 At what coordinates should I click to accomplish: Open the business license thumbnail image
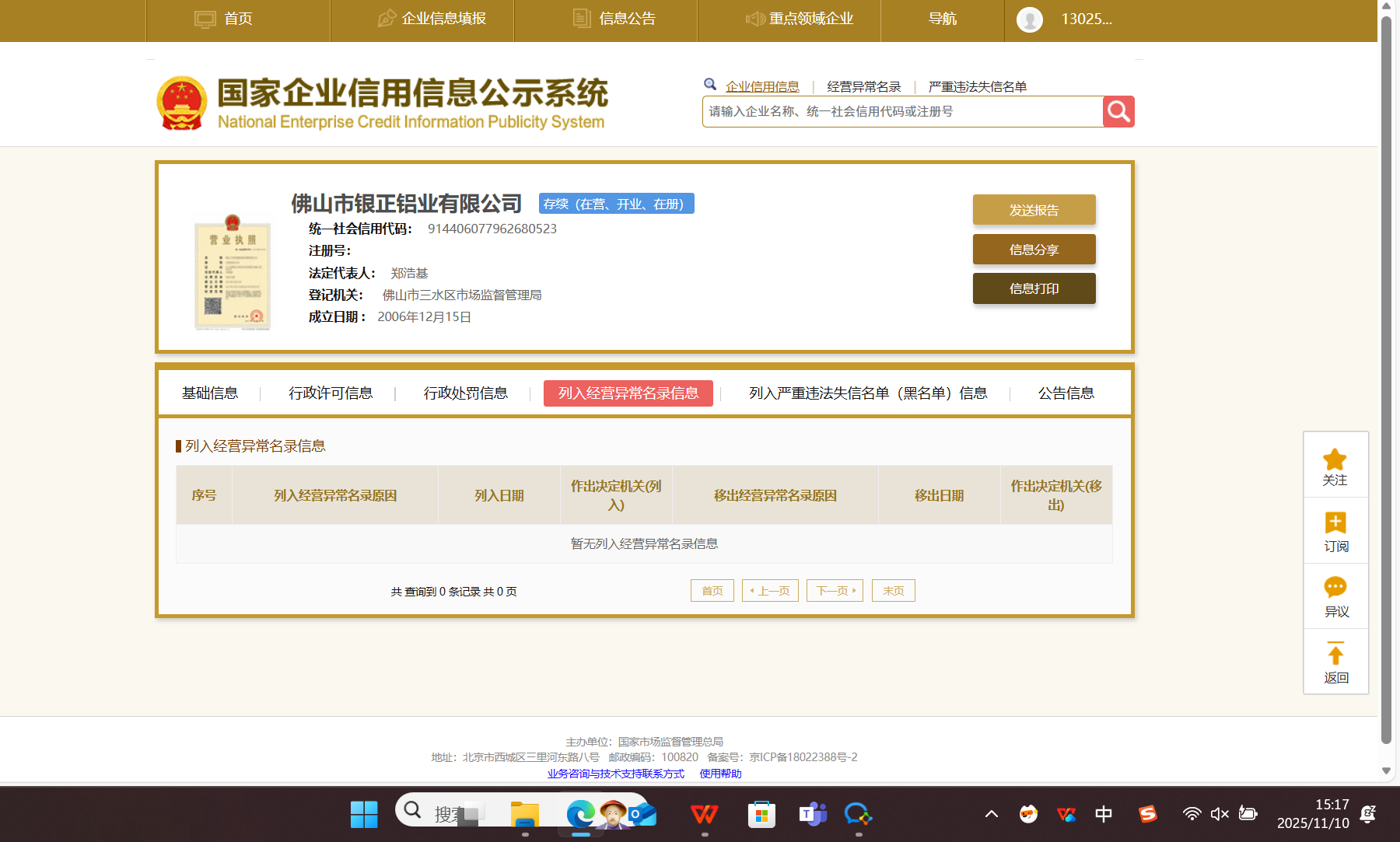tap(233, 272)
